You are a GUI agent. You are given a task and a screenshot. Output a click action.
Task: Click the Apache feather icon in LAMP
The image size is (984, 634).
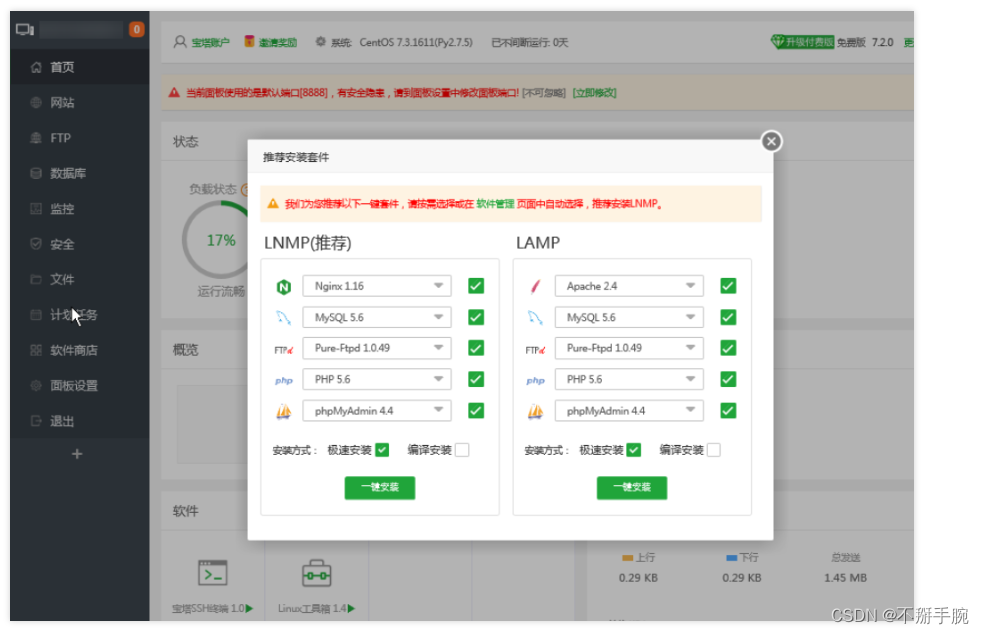535,287
